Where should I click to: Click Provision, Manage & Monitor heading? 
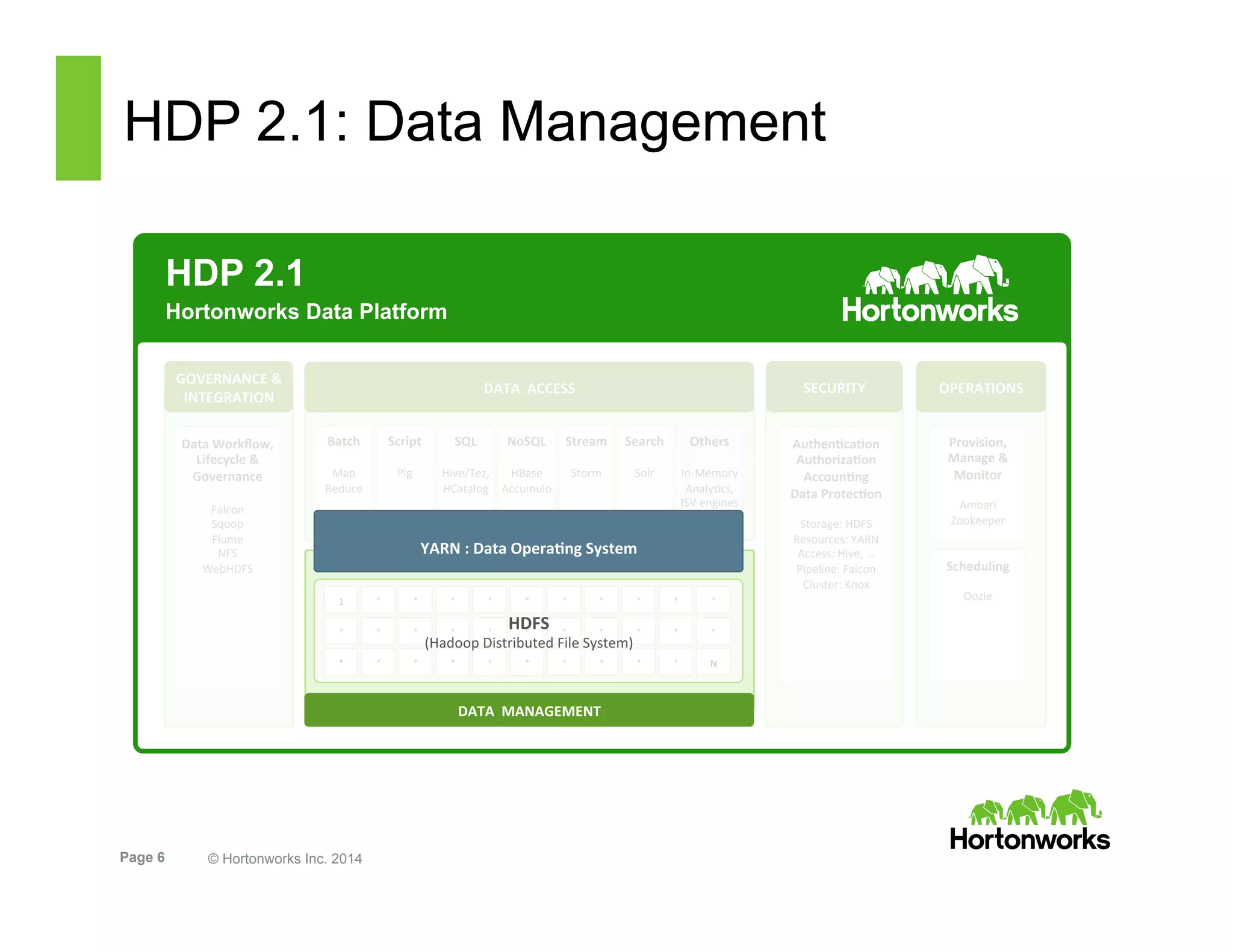pyautogui.click(x=978, y=459)
